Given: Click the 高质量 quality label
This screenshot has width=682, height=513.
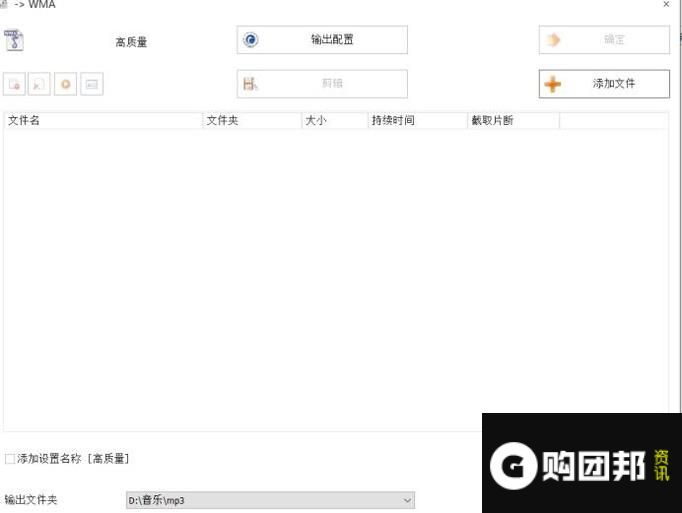Looking at the screenshot, I should 131,42.
